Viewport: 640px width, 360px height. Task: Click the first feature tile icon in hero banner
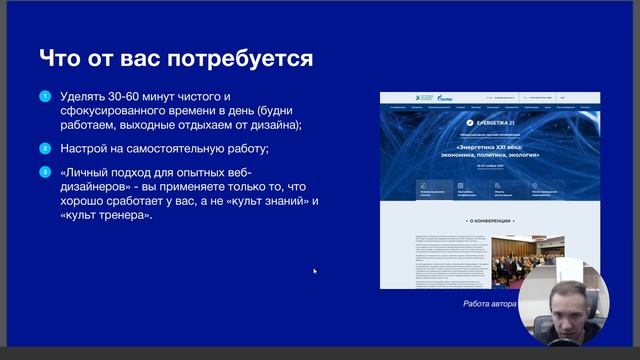(x=423, y=186)
